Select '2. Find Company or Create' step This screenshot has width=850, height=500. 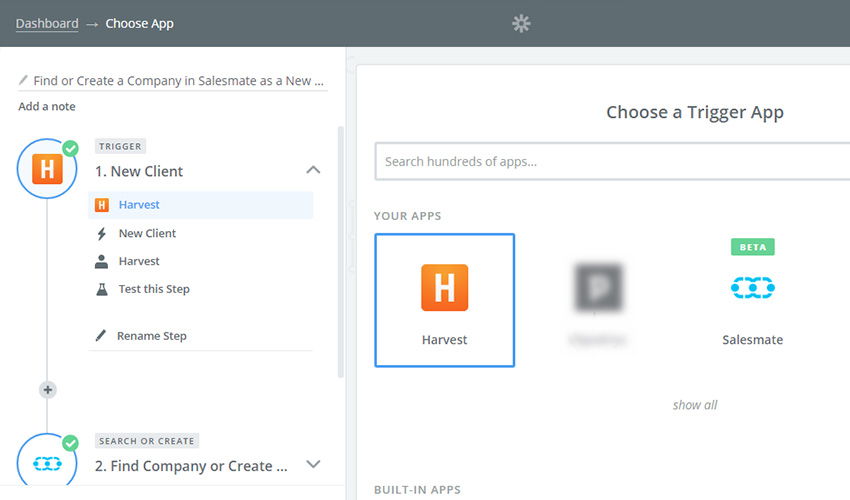point(191,466)
